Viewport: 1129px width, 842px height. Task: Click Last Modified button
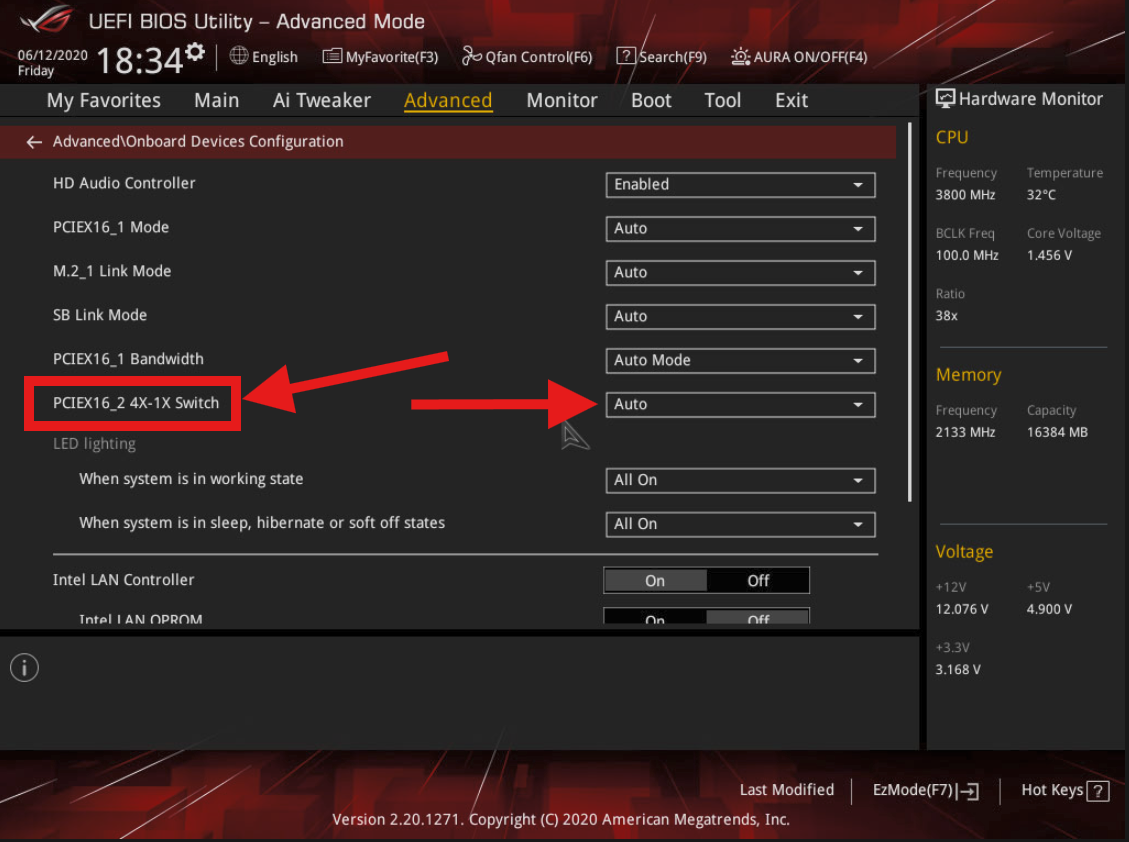coord(786,790)
